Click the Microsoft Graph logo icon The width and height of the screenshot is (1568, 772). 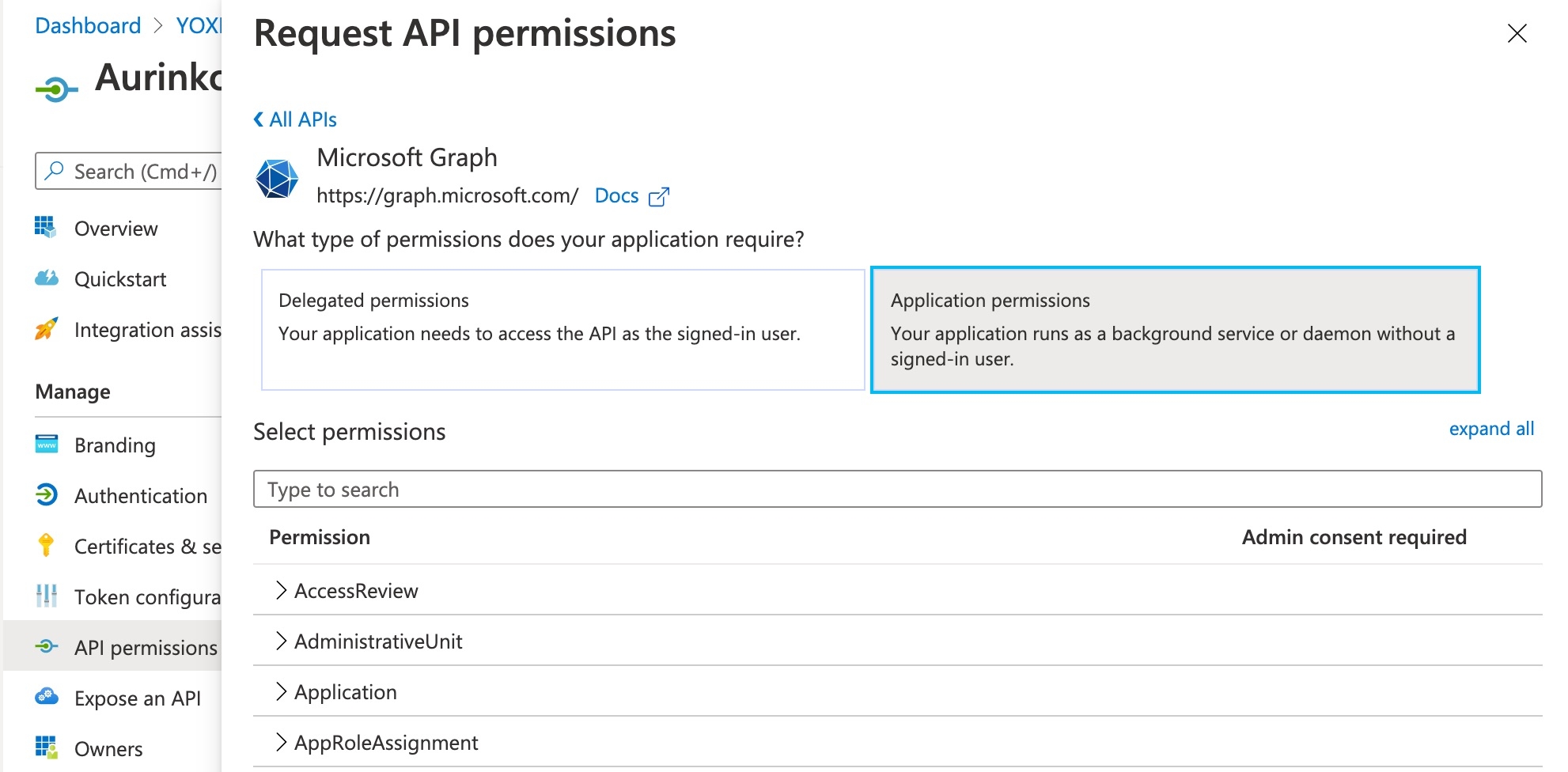pyautogui.click(x=277, y=178)
